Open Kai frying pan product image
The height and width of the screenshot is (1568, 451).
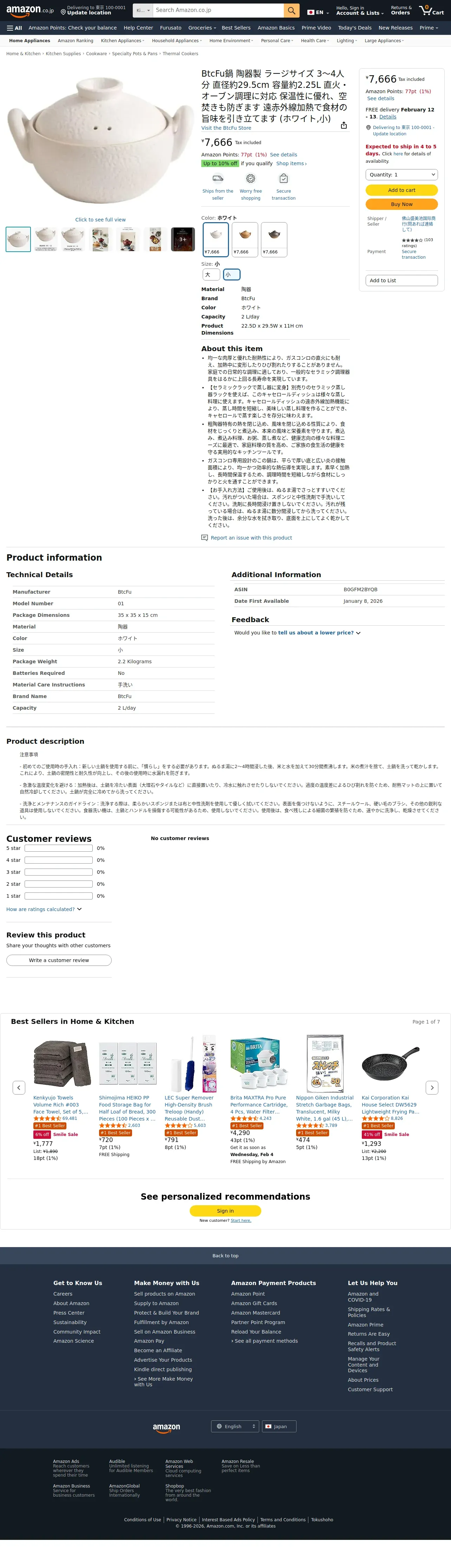(x=391, y=1063)
